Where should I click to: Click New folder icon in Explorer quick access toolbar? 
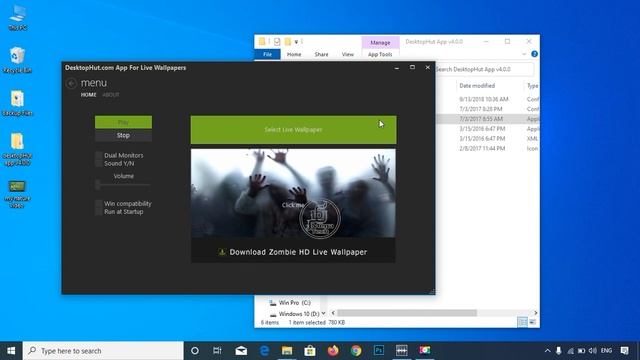pyautogui.click(x=288, y=42)
